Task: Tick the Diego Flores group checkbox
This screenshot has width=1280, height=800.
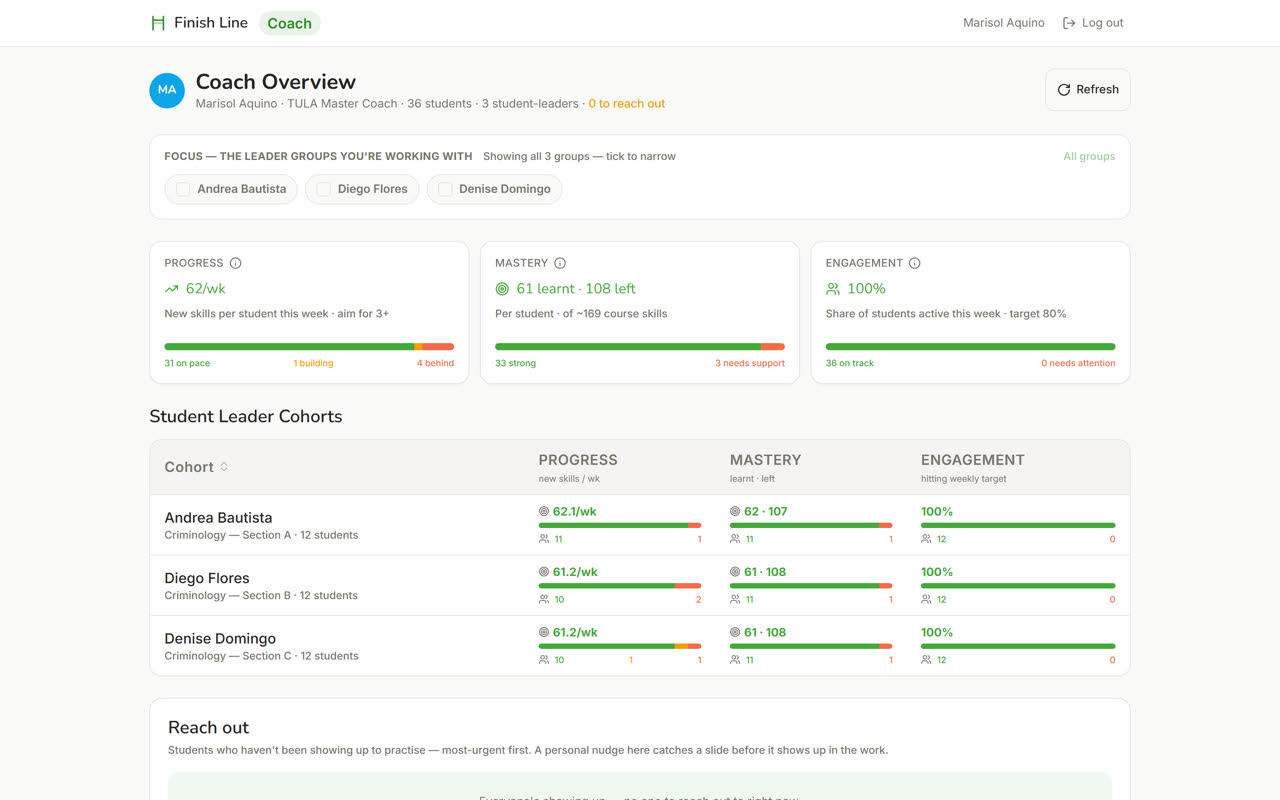Action: pos(323,189)
